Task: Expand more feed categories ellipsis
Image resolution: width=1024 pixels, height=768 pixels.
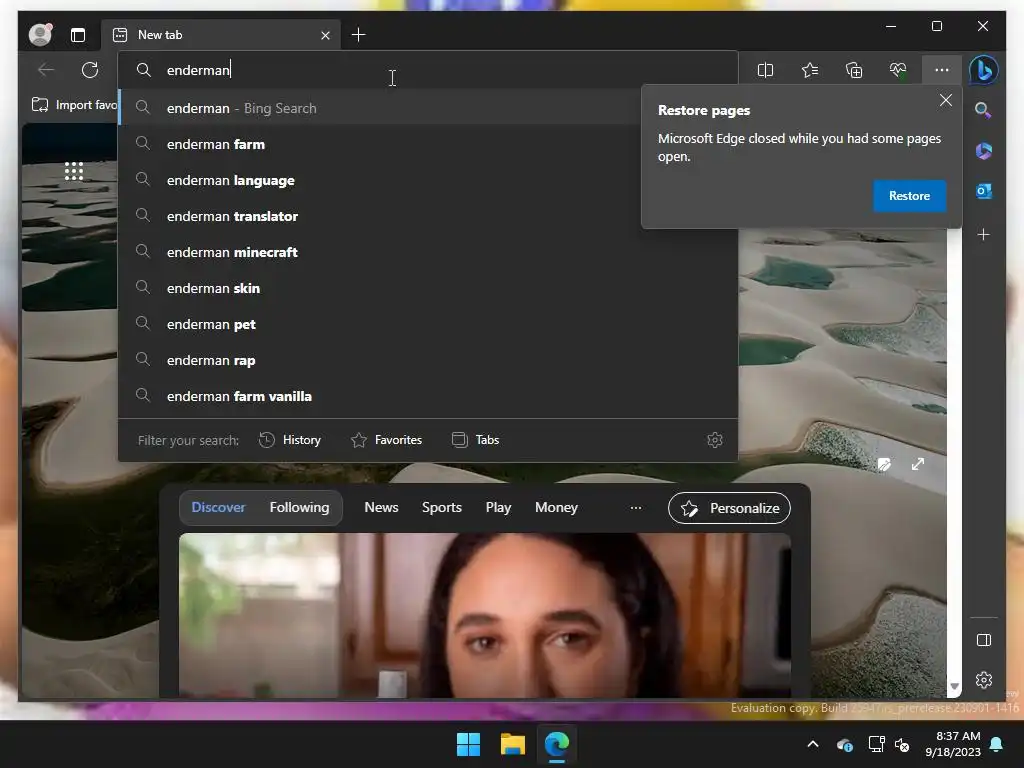Action: click(x=635, y=507)
